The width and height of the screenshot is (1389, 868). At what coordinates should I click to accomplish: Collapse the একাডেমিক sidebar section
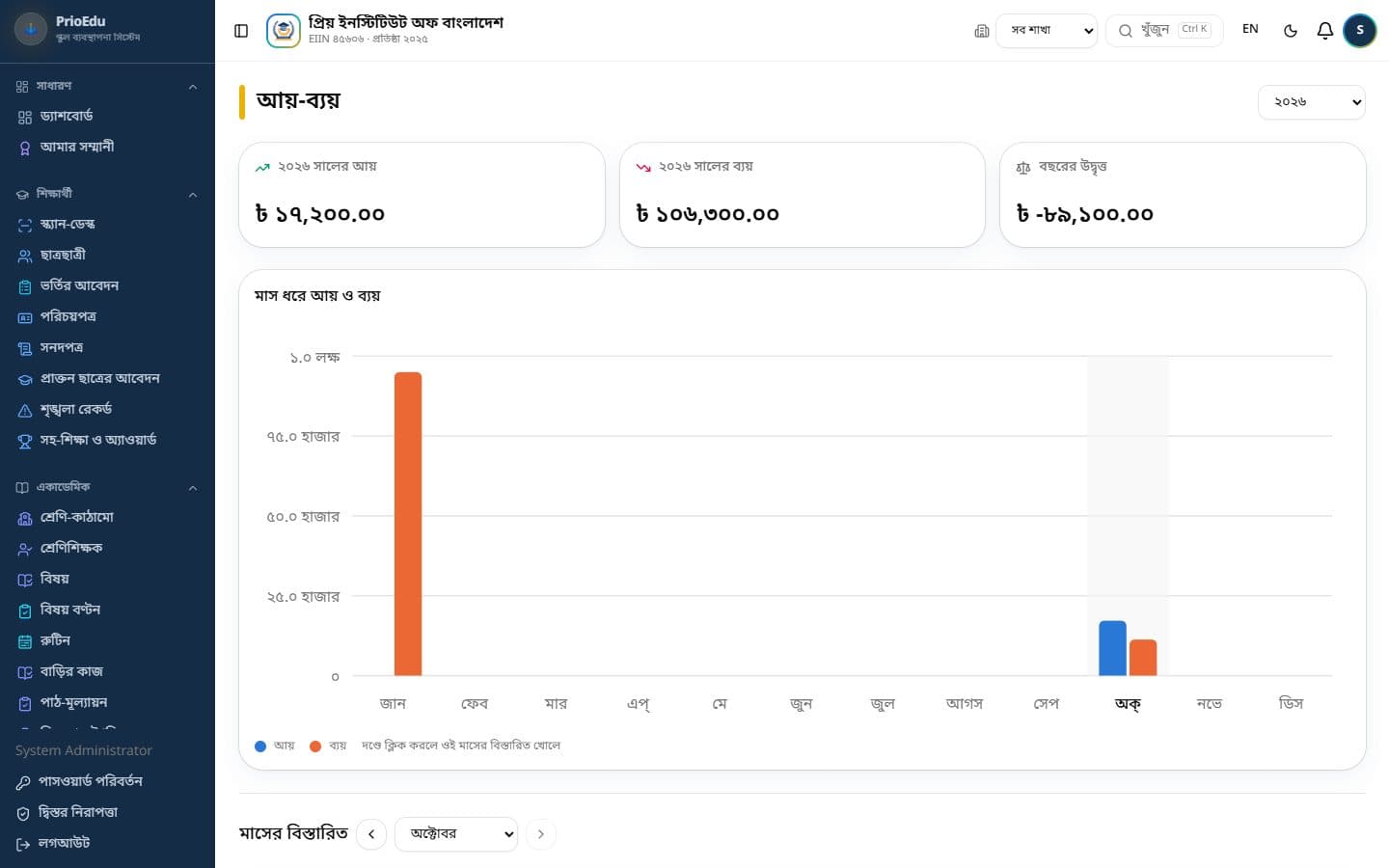(107, 487)
